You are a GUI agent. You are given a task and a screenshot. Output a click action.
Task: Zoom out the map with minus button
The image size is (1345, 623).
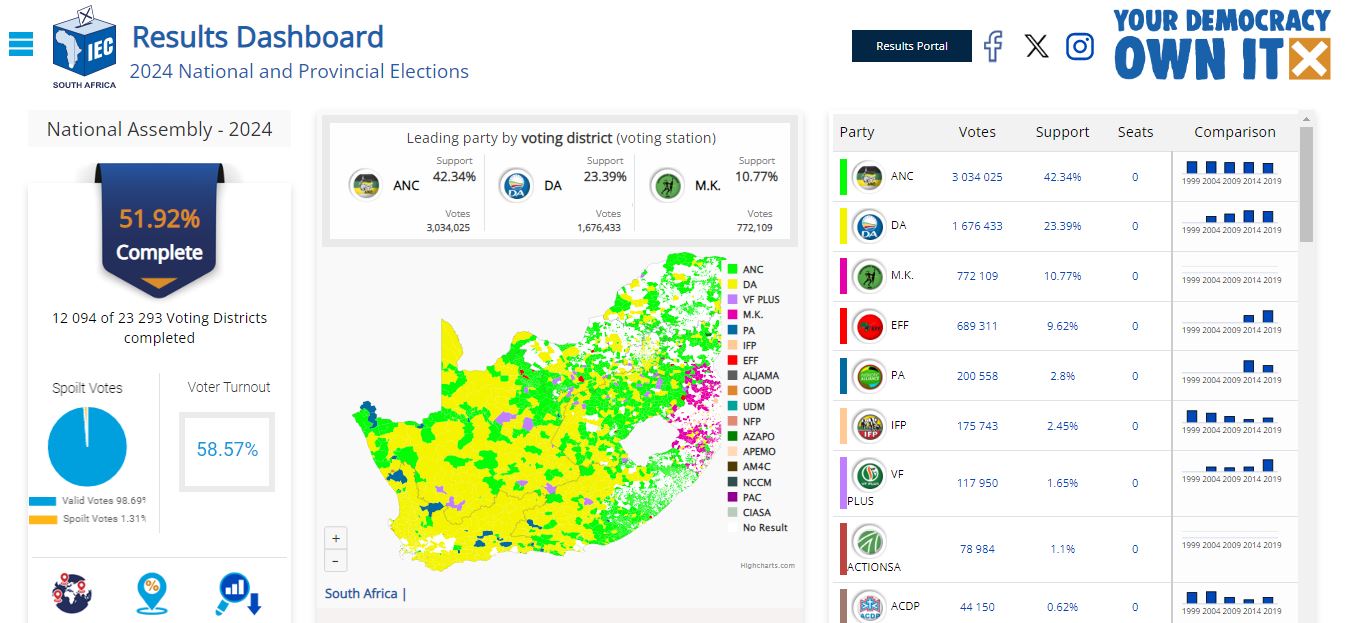[x=336, y=561]
